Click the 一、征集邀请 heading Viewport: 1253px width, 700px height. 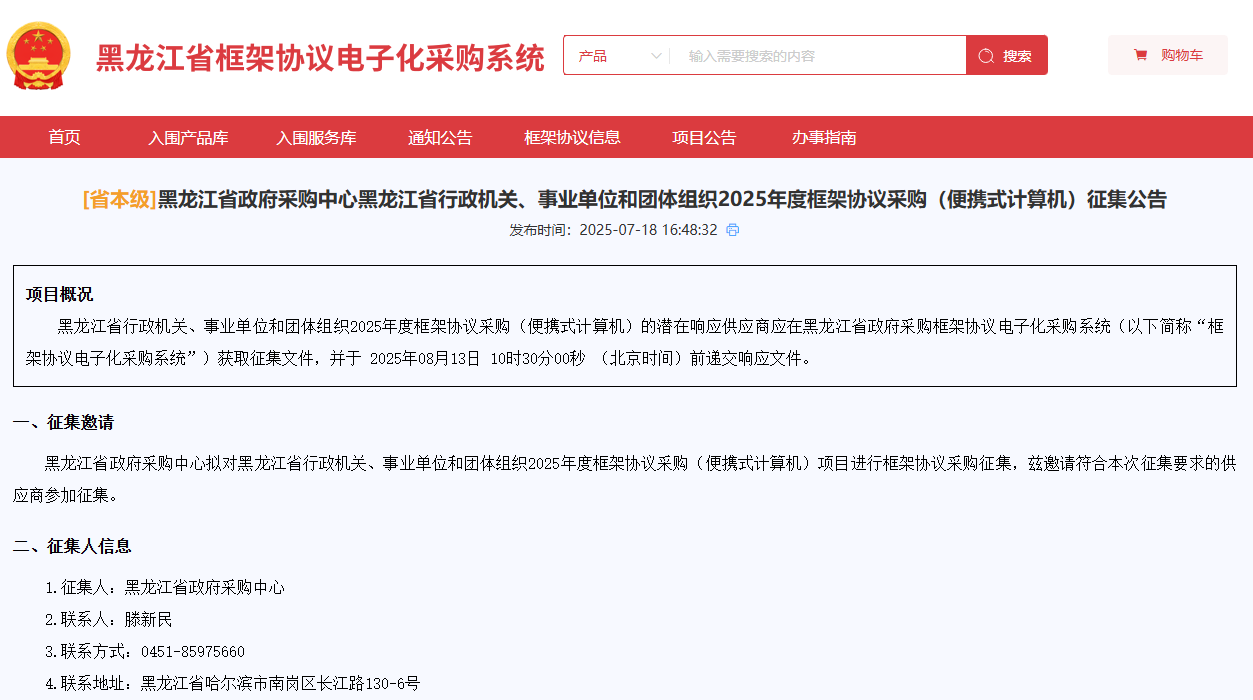(x=63, y=422)
